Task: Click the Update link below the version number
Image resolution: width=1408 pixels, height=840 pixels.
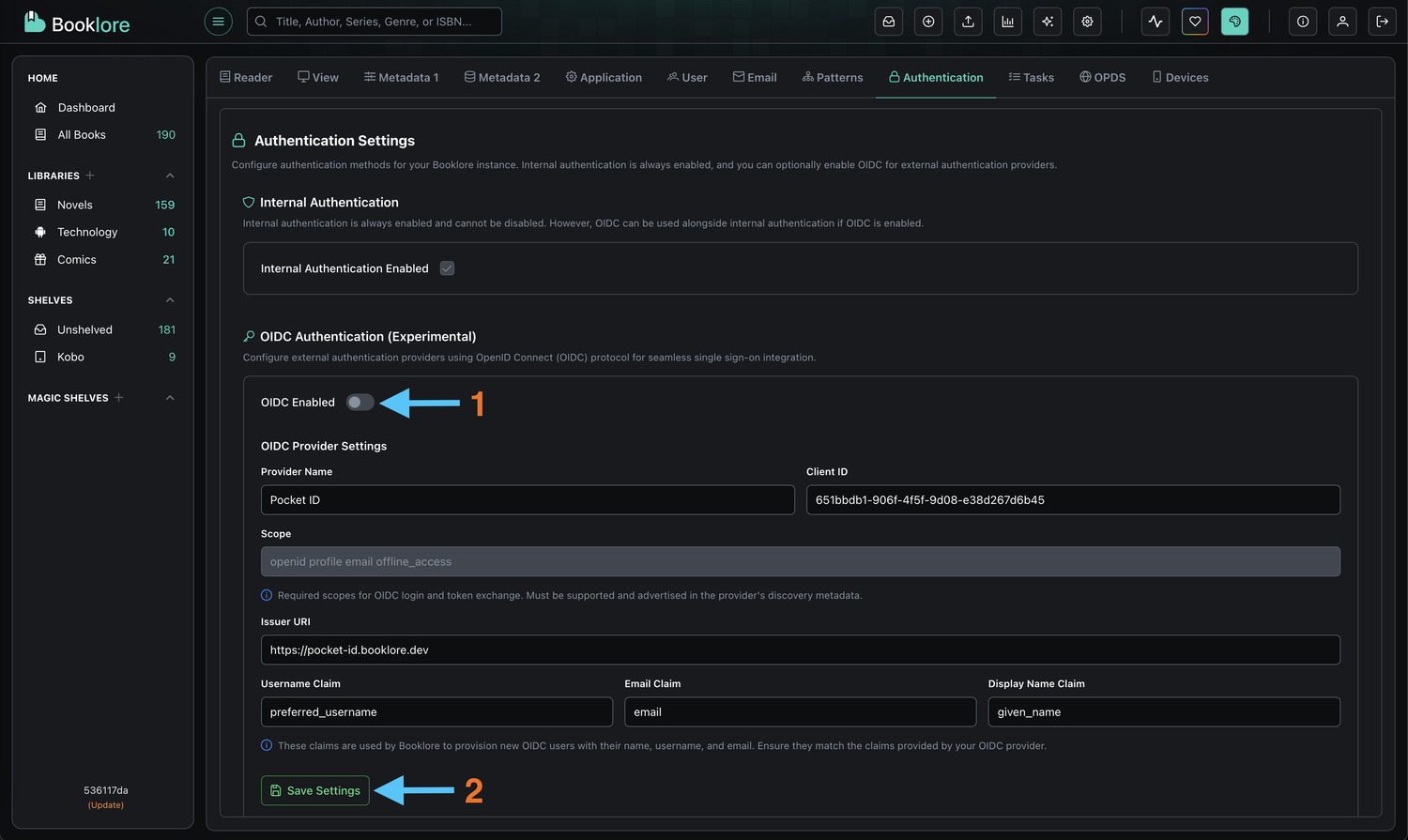Action: click(x=105, y=804)
